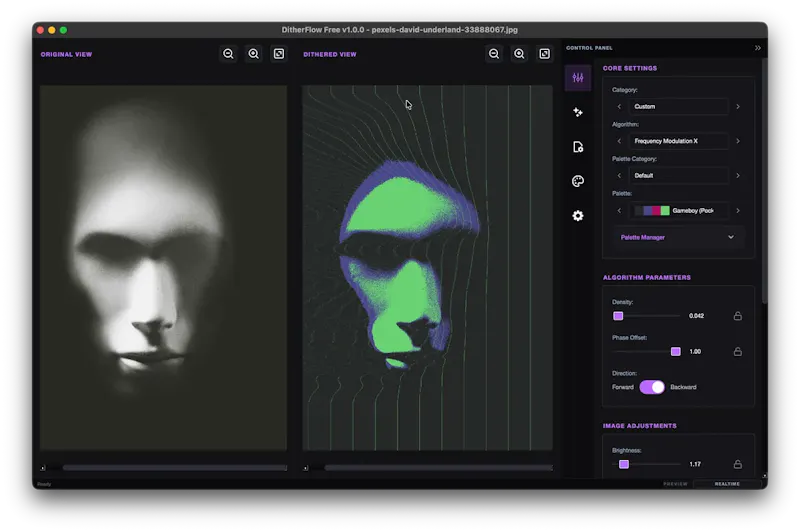This screenshot has width=800, height=532.
Task: Click the small corner icon under Dithered View
Action: coord(306,468)
